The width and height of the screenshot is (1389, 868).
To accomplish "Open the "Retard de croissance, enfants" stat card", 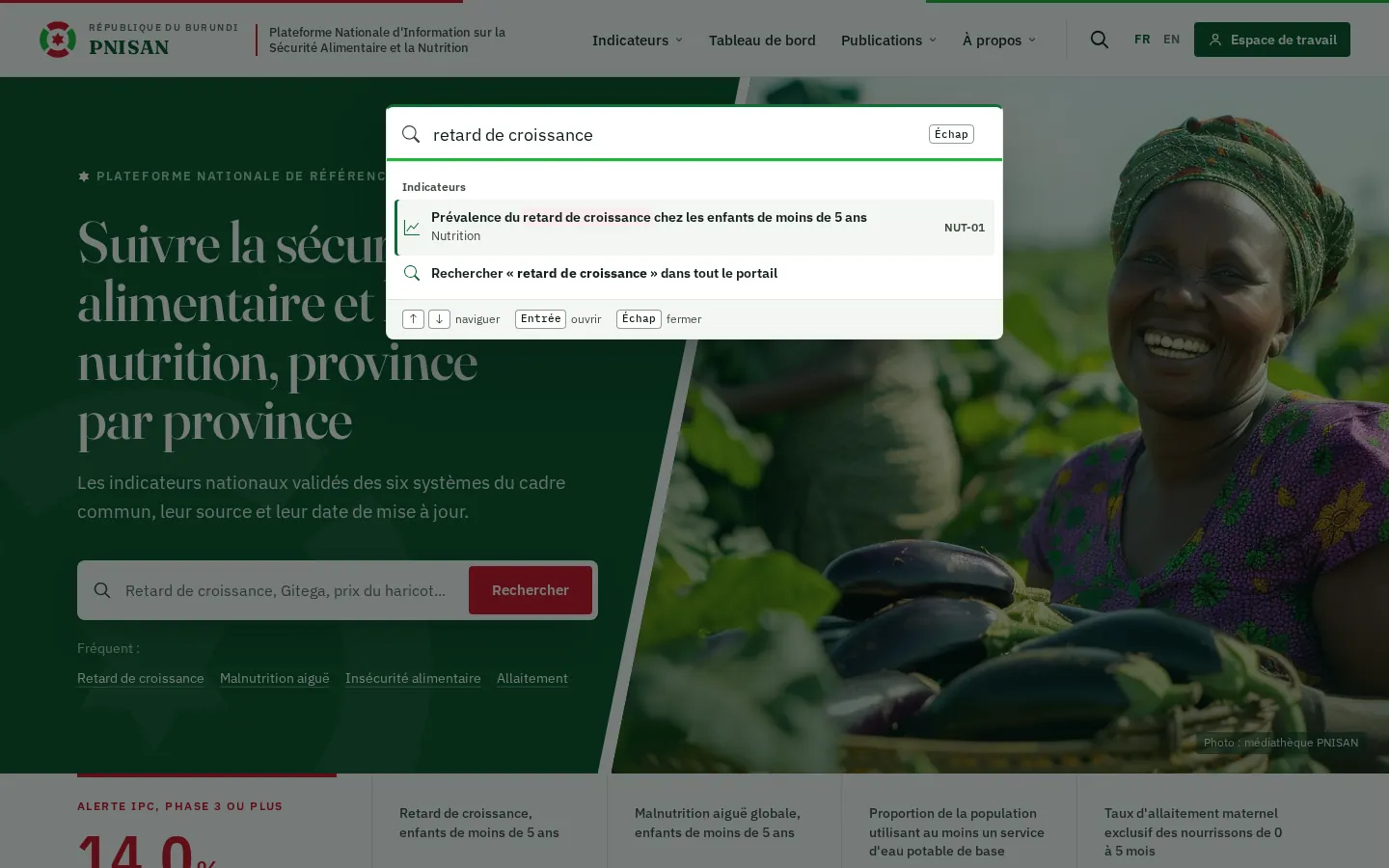I will pos(489,821).
